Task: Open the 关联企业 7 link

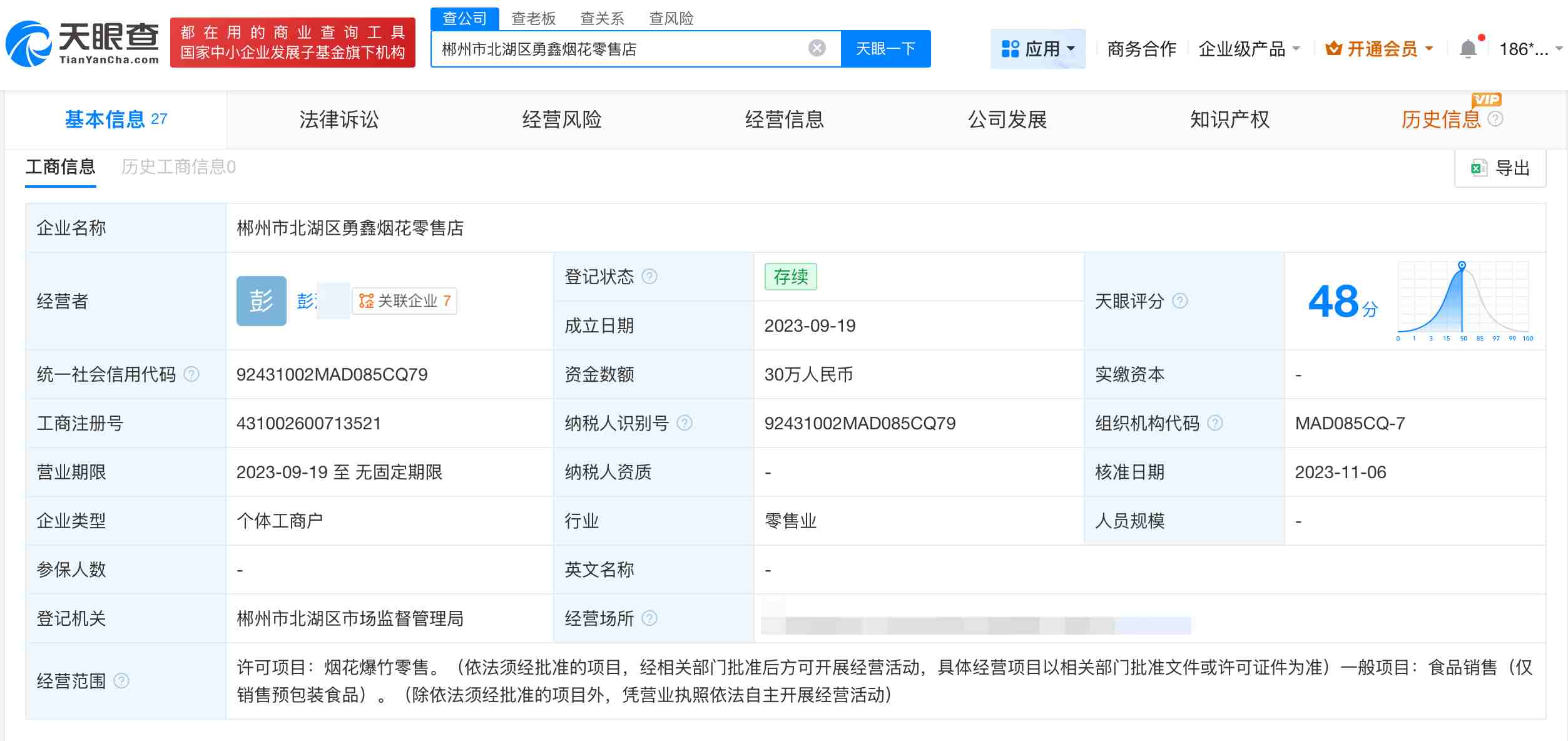Action: click(404, 301)
